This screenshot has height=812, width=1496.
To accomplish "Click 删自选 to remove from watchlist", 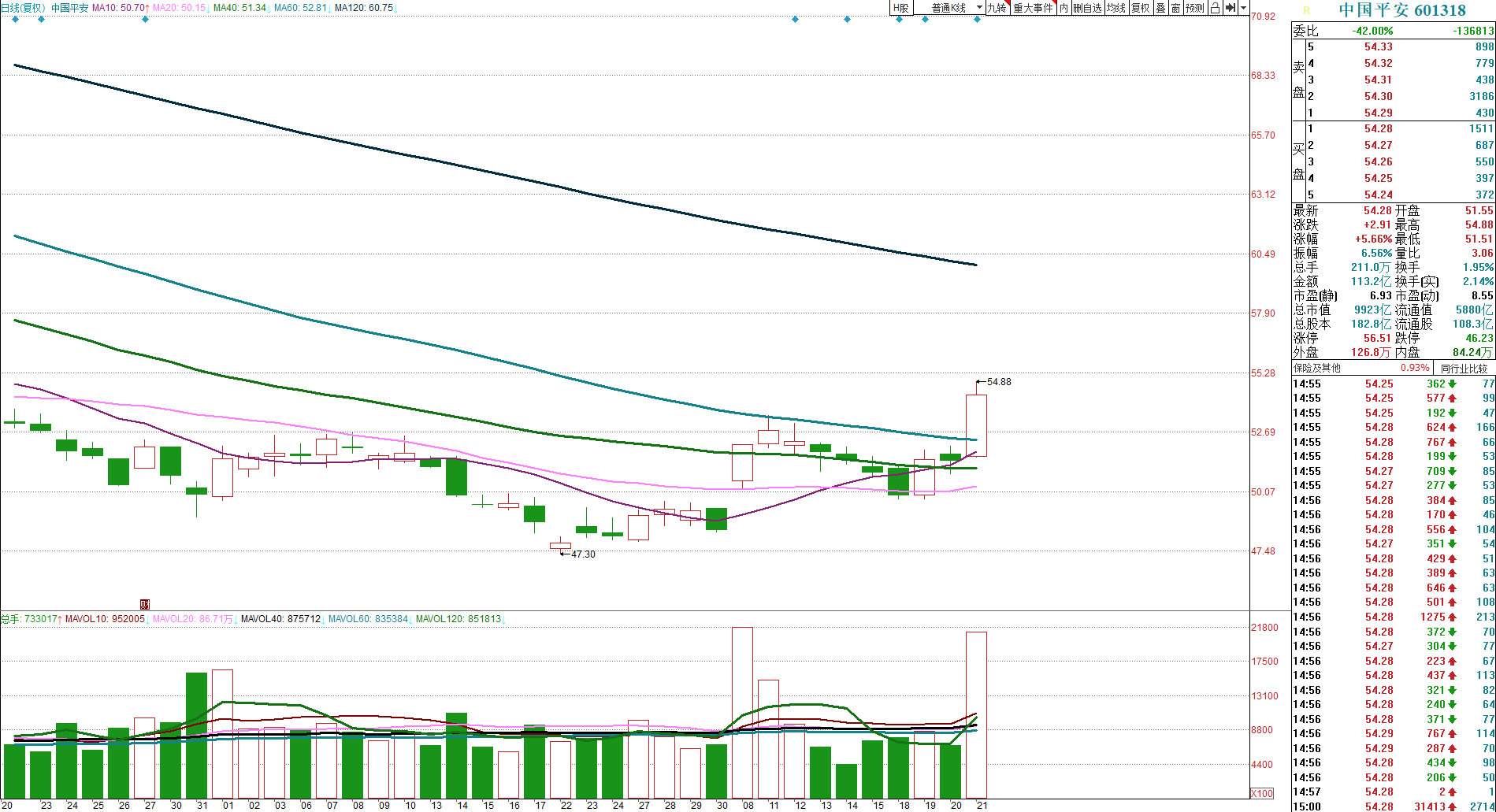I will 1087,8.
